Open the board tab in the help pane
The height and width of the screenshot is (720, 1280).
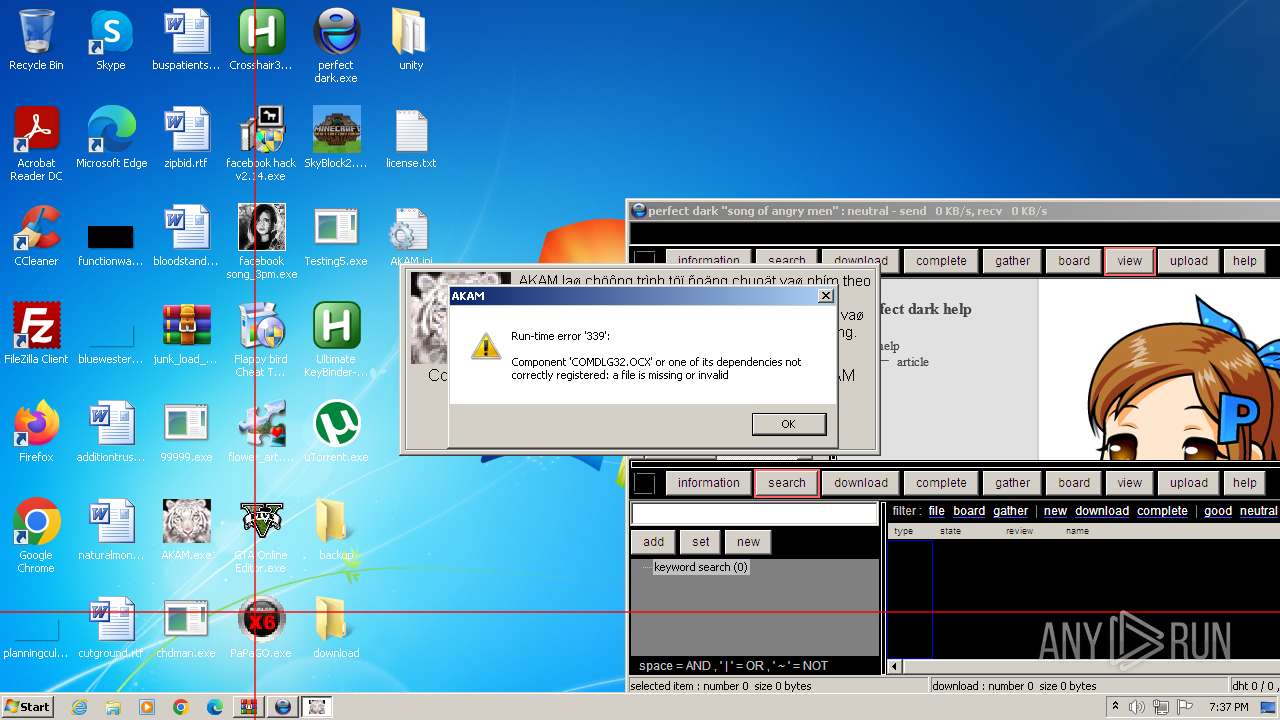click(1074, 261)
